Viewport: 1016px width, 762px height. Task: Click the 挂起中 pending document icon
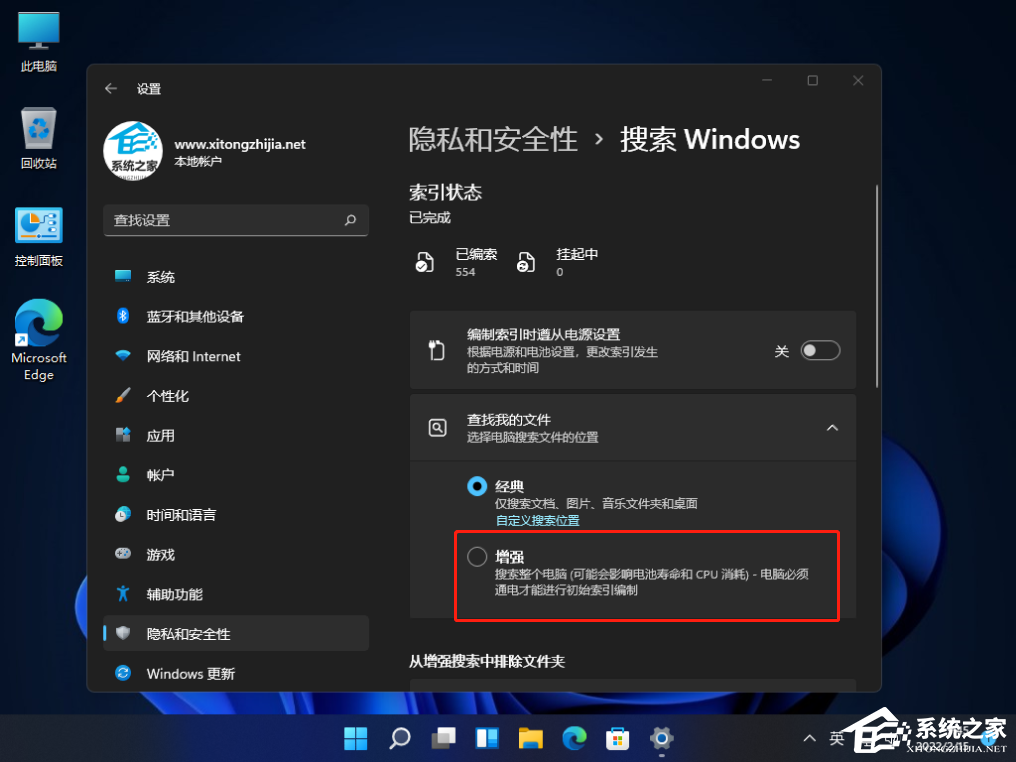click(525, 262)
